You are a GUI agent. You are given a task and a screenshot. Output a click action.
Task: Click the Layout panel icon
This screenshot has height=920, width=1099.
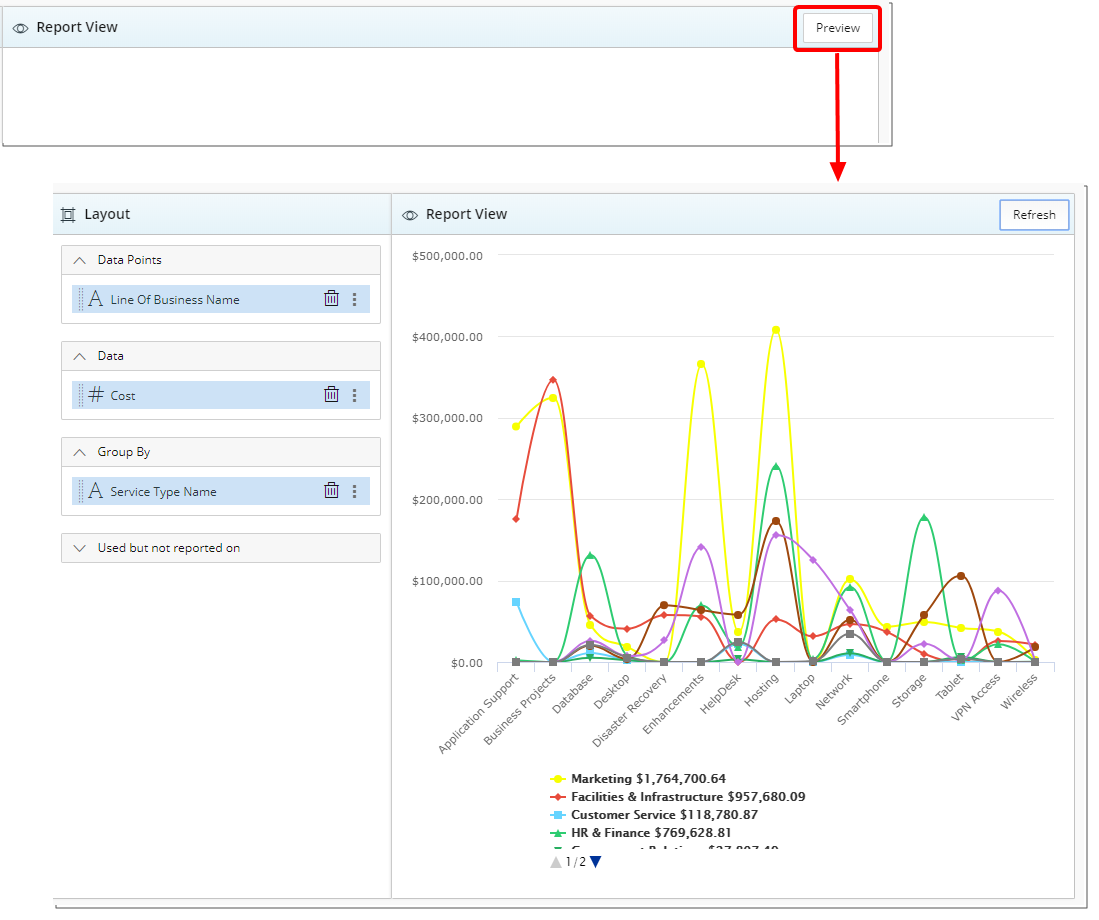click(x=68, y=214)
